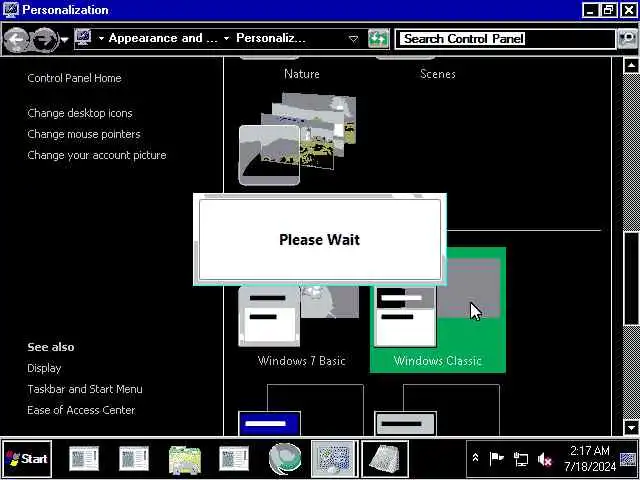Go to the Appearance and… breadcrumb
This screenshot has height=480, width=640.
pyautogui.click(x=163, y=38)
